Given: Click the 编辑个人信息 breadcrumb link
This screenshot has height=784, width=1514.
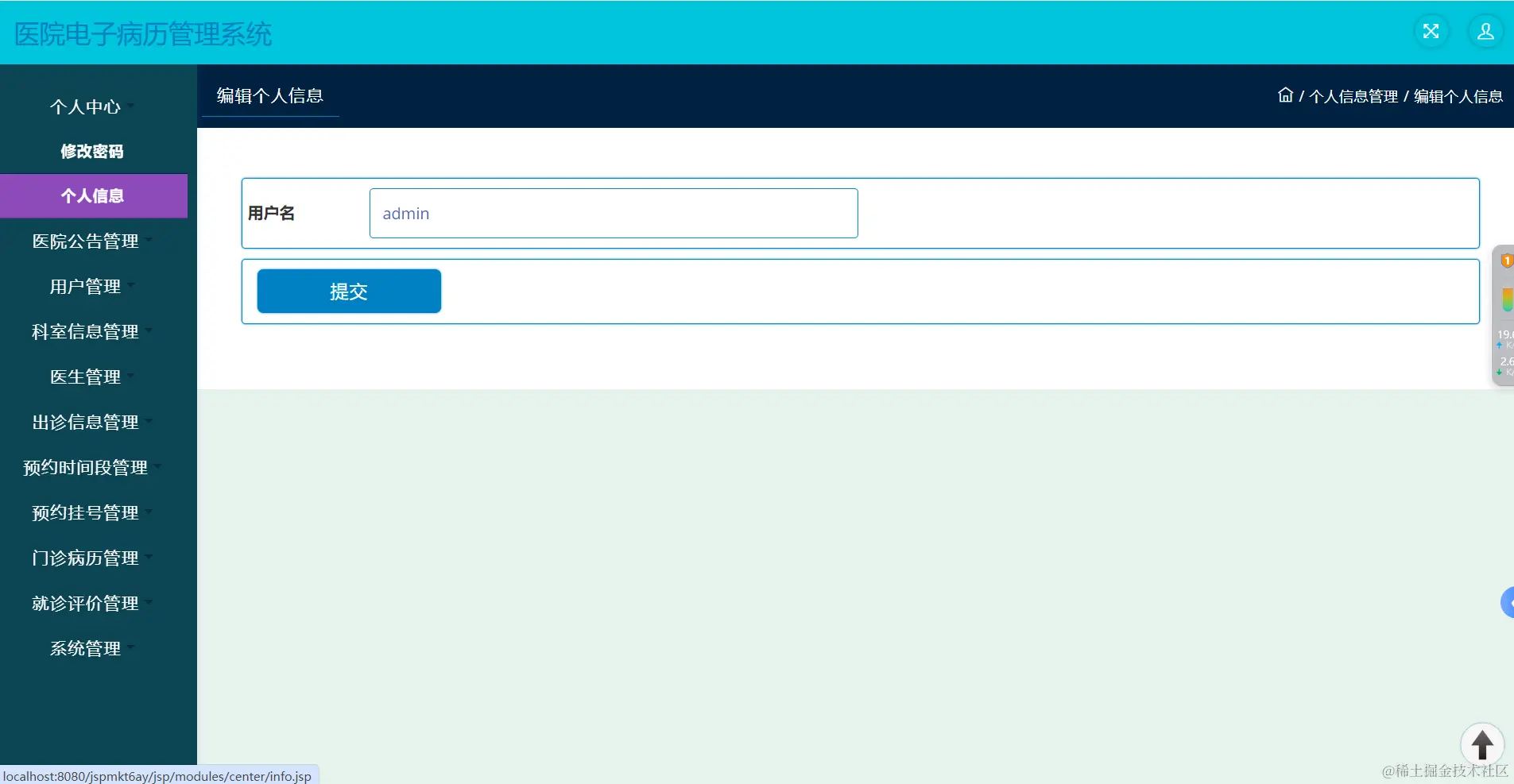Looking at the screenshot, I should (x=1458, y=96).
